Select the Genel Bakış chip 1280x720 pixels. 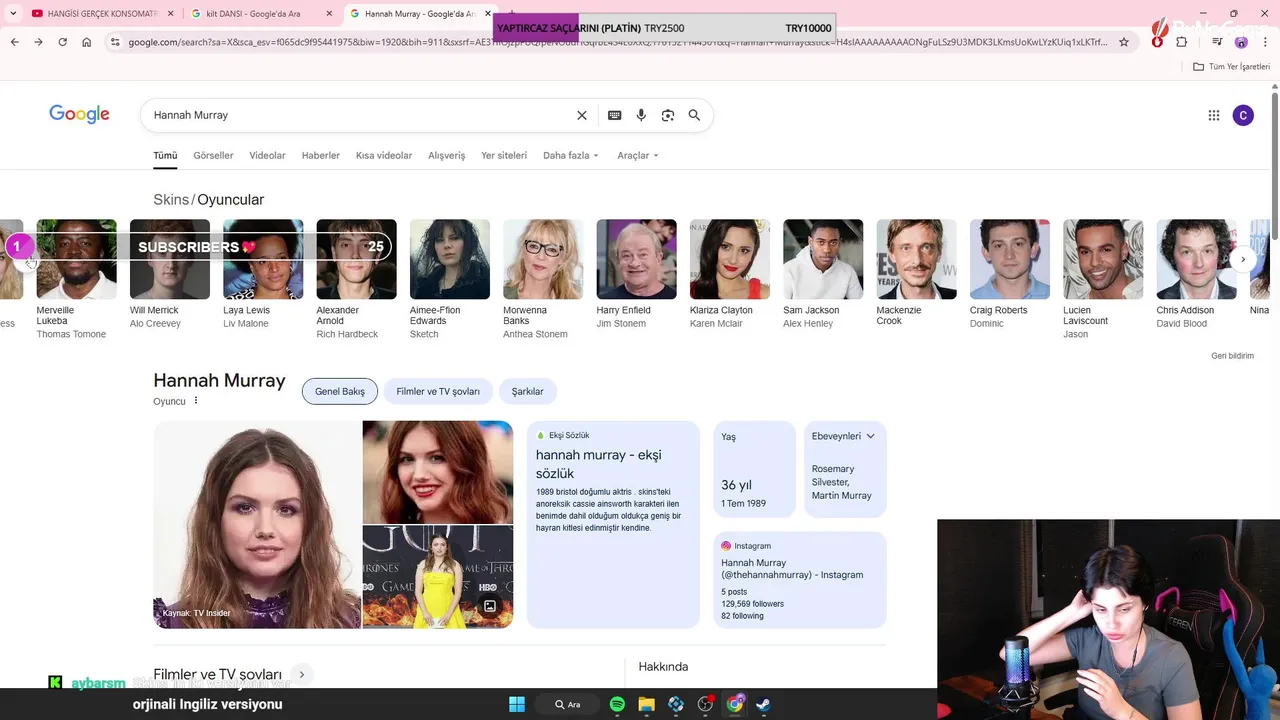tap(340, 391)
